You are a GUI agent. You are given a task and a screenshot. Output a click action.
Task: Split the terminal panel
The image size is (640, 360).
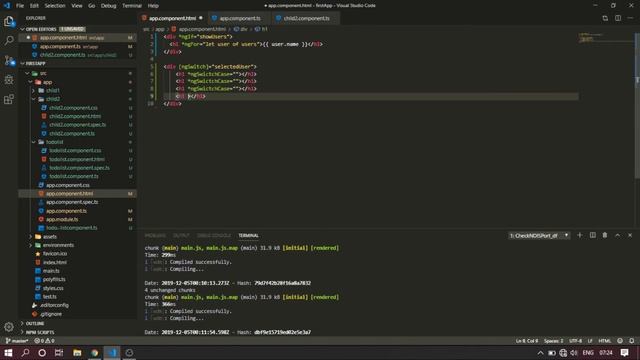pyautogui.click(x=593, y=235)
